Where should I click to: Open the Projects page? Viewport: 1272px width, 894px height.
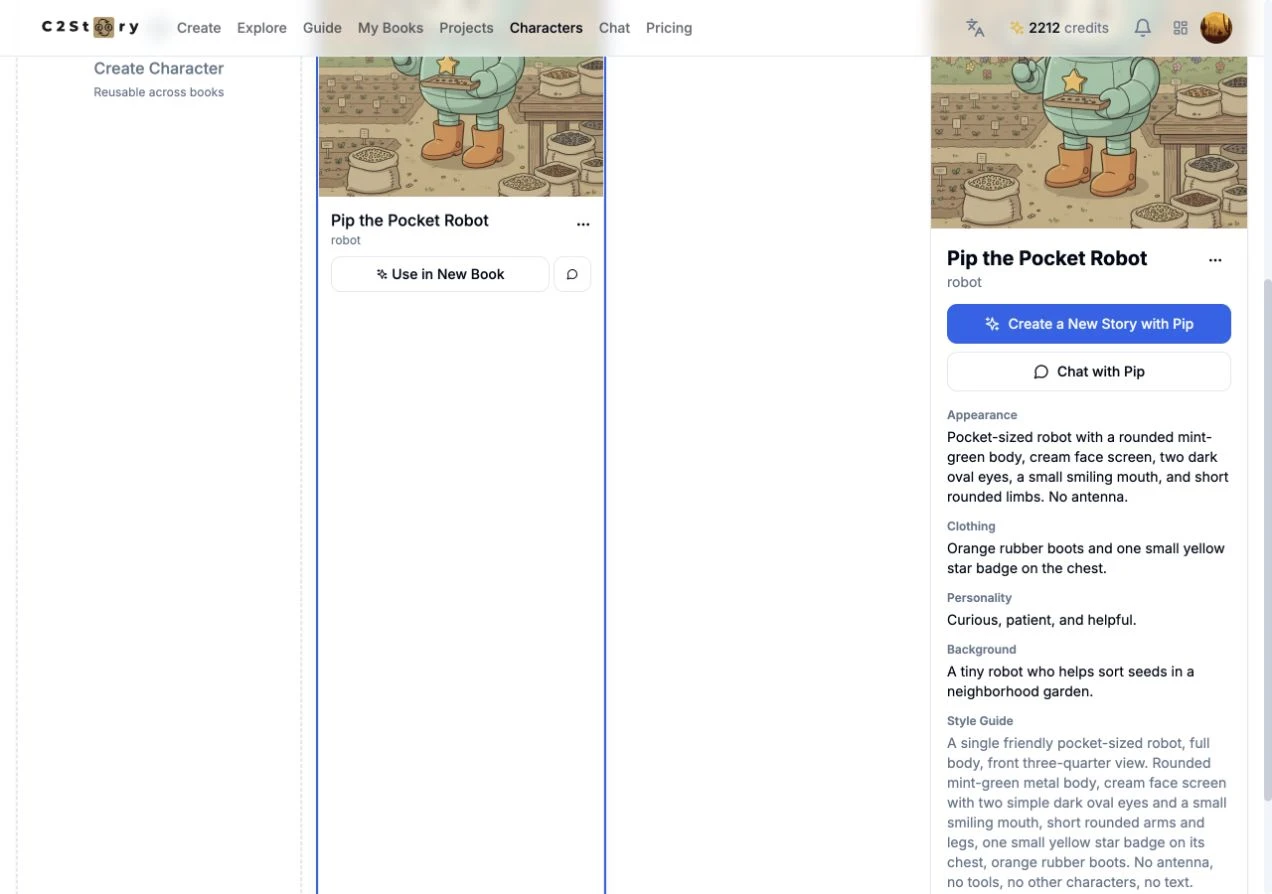[466, 28]
